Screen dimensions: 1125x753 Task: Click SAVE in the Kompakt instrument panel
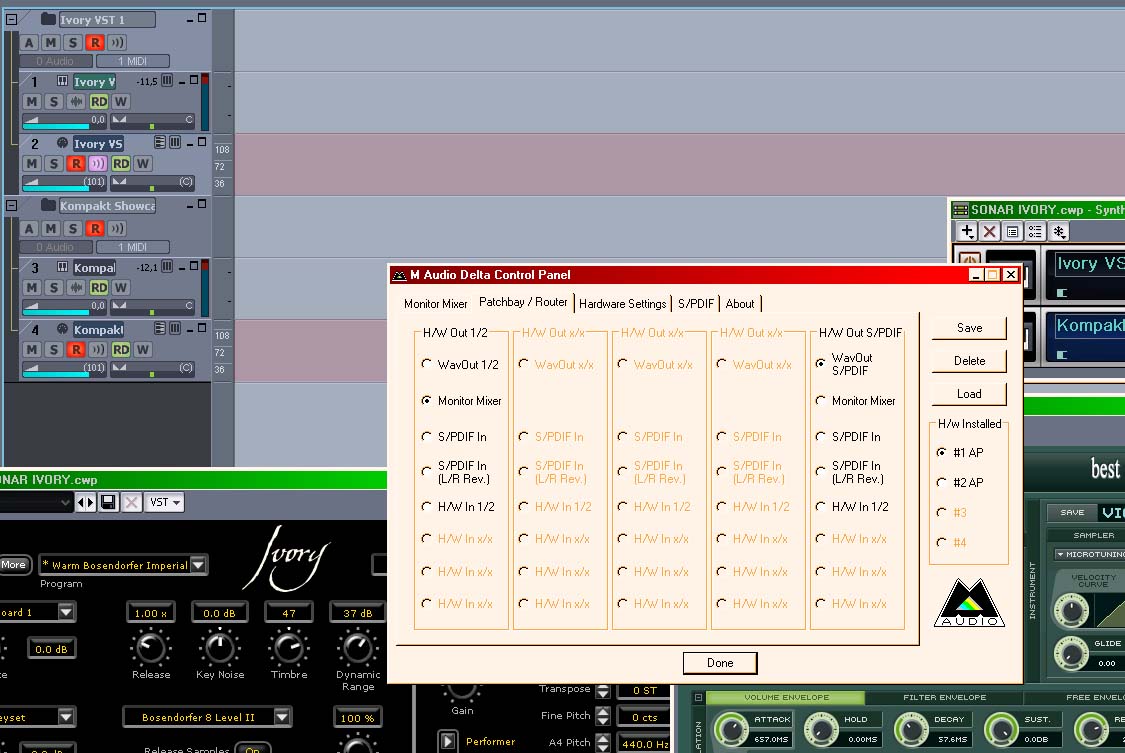1072,512
